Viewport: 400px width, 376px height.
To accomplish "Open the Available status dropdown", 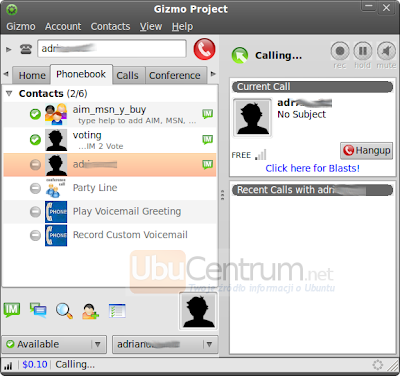I will pyautogui.click(x=54, y=344).
